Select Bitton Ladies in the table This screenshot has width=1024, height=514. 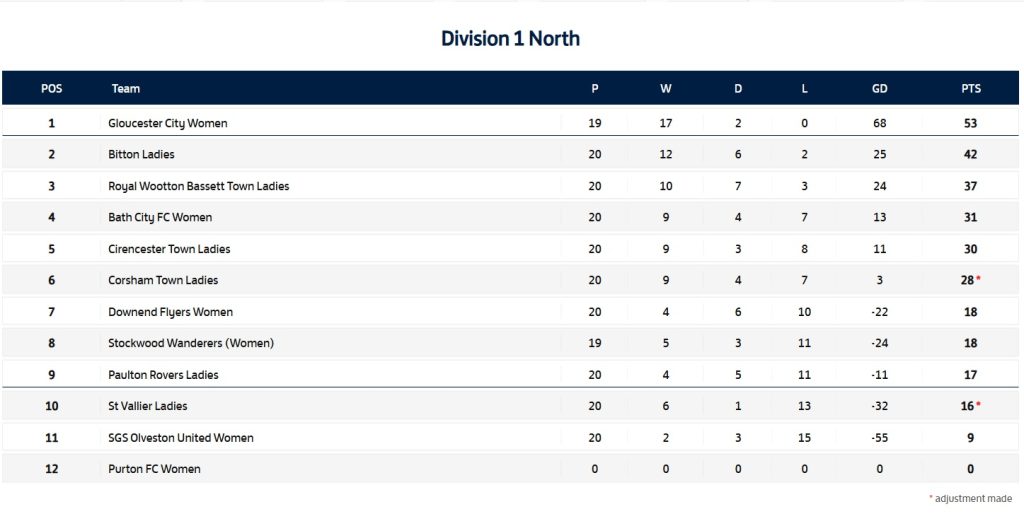(x=141, y=154)
